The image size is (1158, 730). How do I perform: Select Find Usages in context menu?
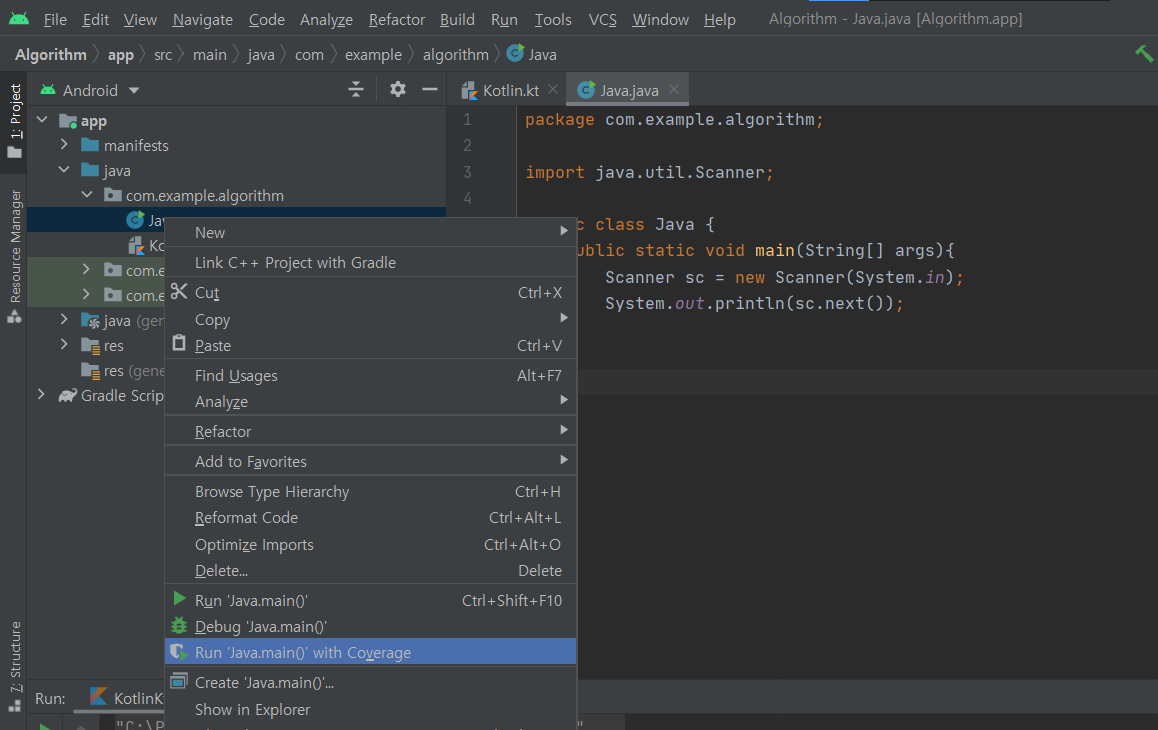[x=371, y=375]
